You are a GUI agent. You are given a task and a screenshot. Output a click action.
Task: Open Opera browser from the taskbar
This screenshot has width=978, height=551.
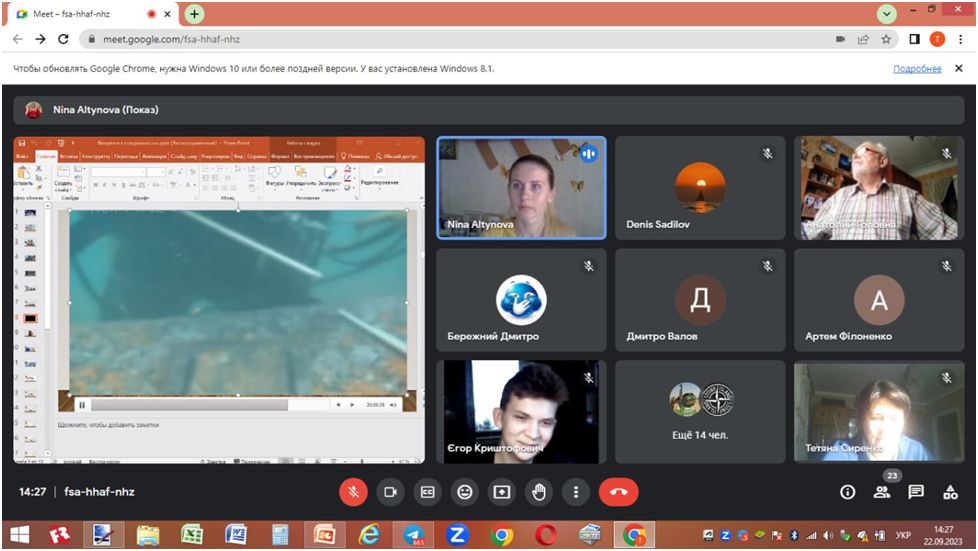point(545,535)
